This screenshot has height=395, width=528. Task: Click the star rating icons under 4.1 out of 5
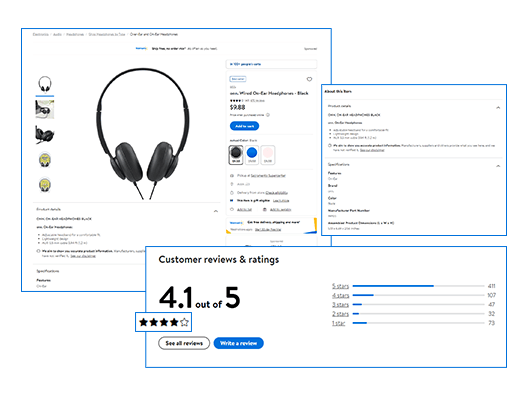pos(164,322)
